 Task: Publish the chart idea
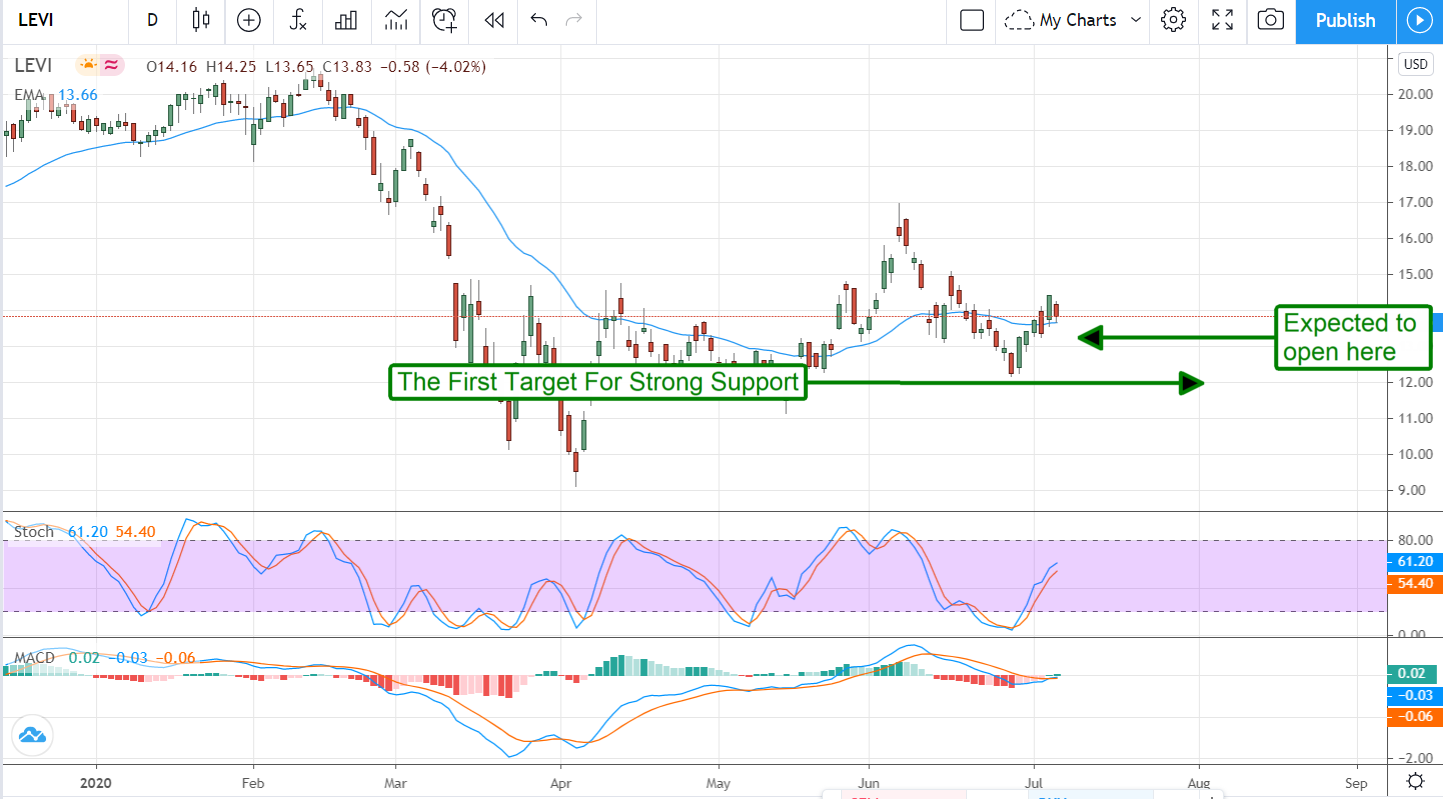[x=1345, y=20]
